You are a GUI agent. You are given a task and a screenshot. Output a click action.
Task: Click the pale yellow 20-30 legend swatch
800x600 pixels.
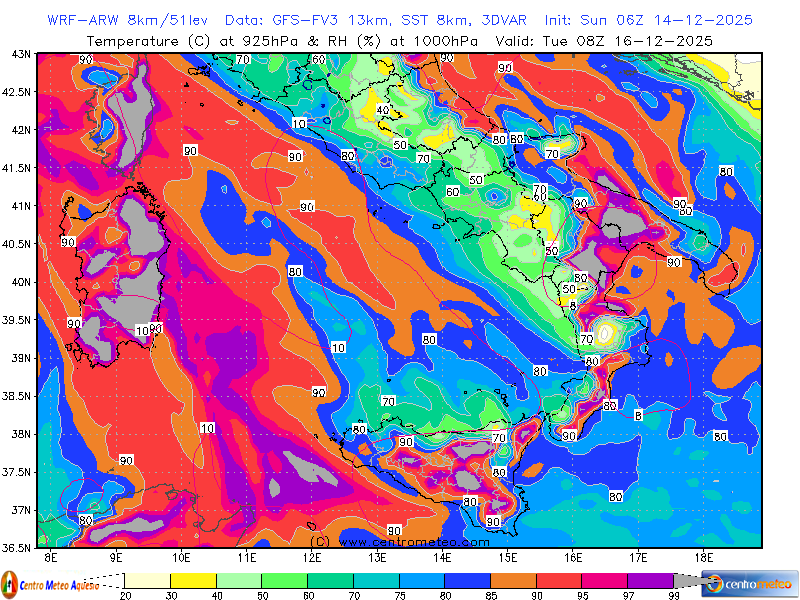147,580
